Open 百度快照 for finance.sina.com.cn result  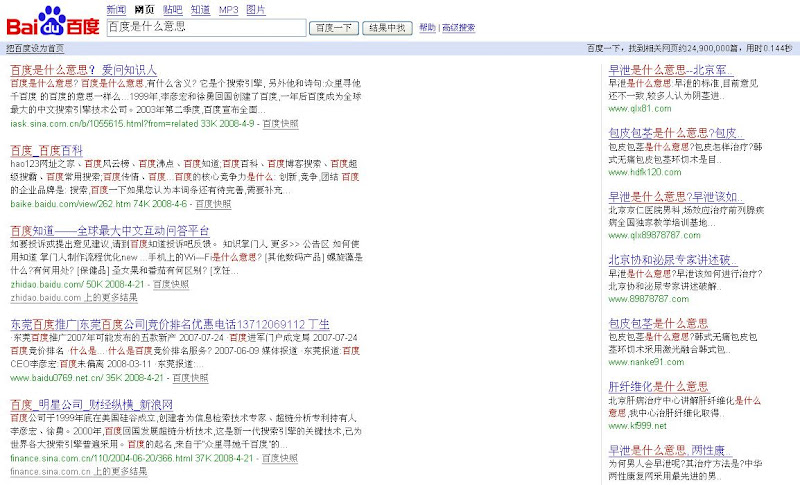tap(280, 458)
